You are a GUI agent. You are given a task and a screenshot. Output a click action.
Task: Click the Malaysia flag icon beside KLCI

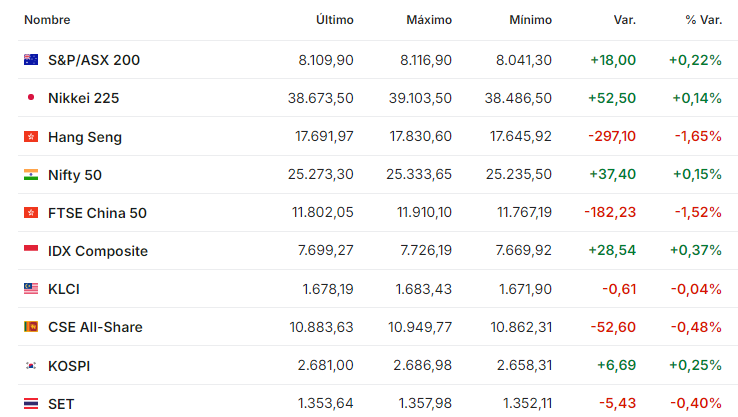pos(31,289)
